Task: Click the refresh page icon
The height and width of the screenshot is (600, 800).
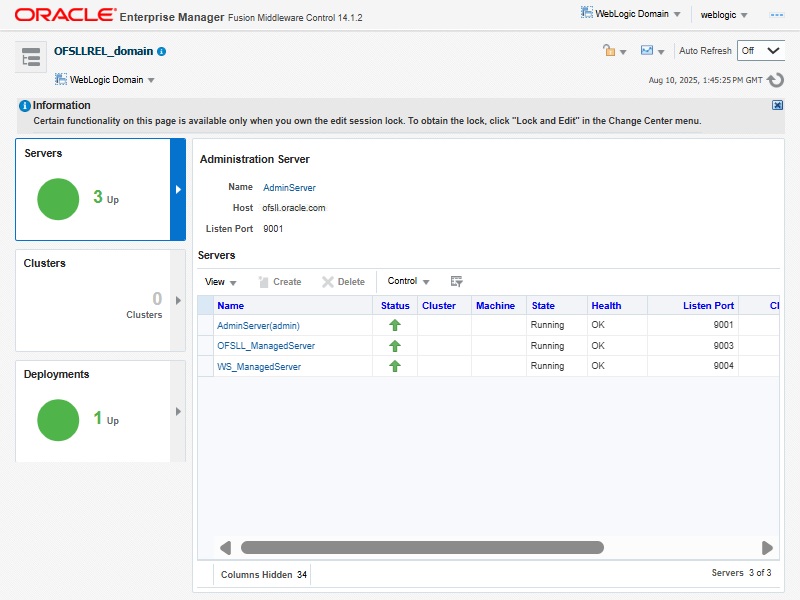Action: coord(775,79)
